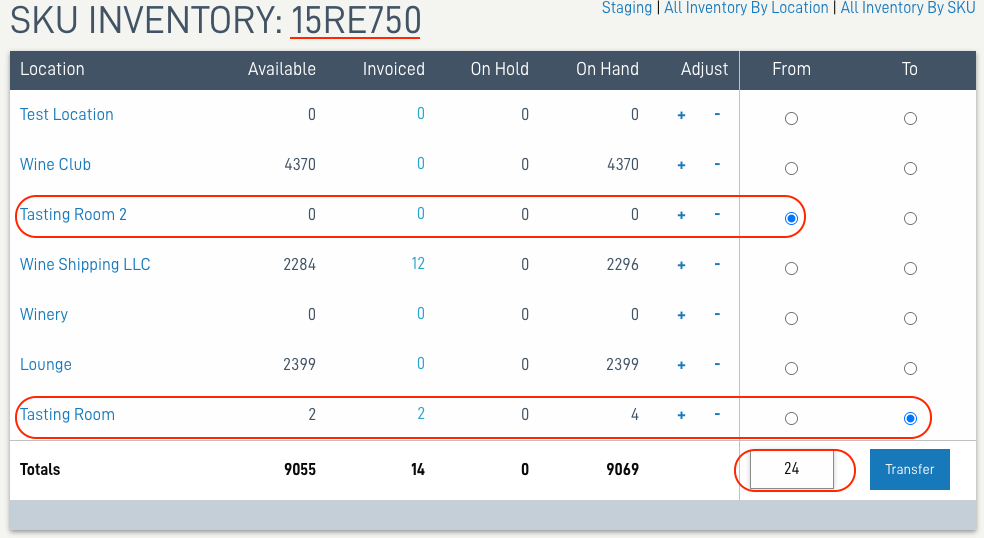This screenshot has width=984, height=538.
Task: Pick Wine Shipping LLC as From
Action: click(791, 269)
